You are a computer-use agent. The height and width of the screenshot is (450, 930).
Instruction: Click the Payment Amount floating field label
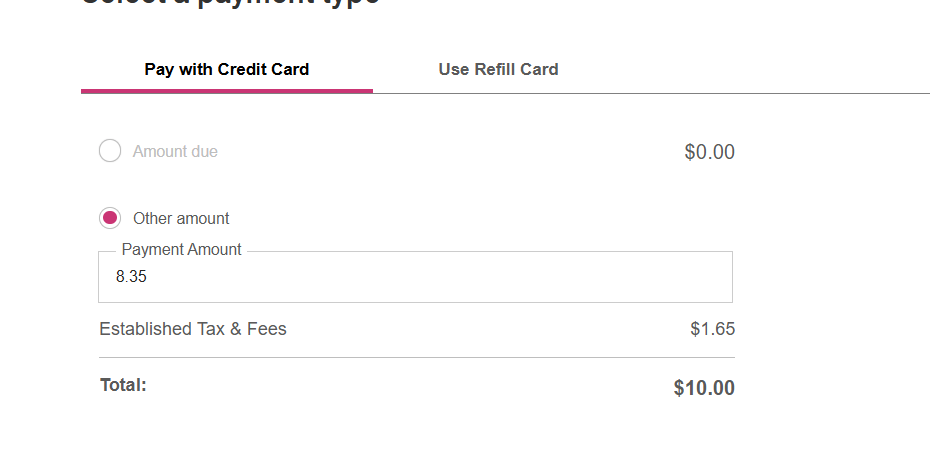[181, 250]
